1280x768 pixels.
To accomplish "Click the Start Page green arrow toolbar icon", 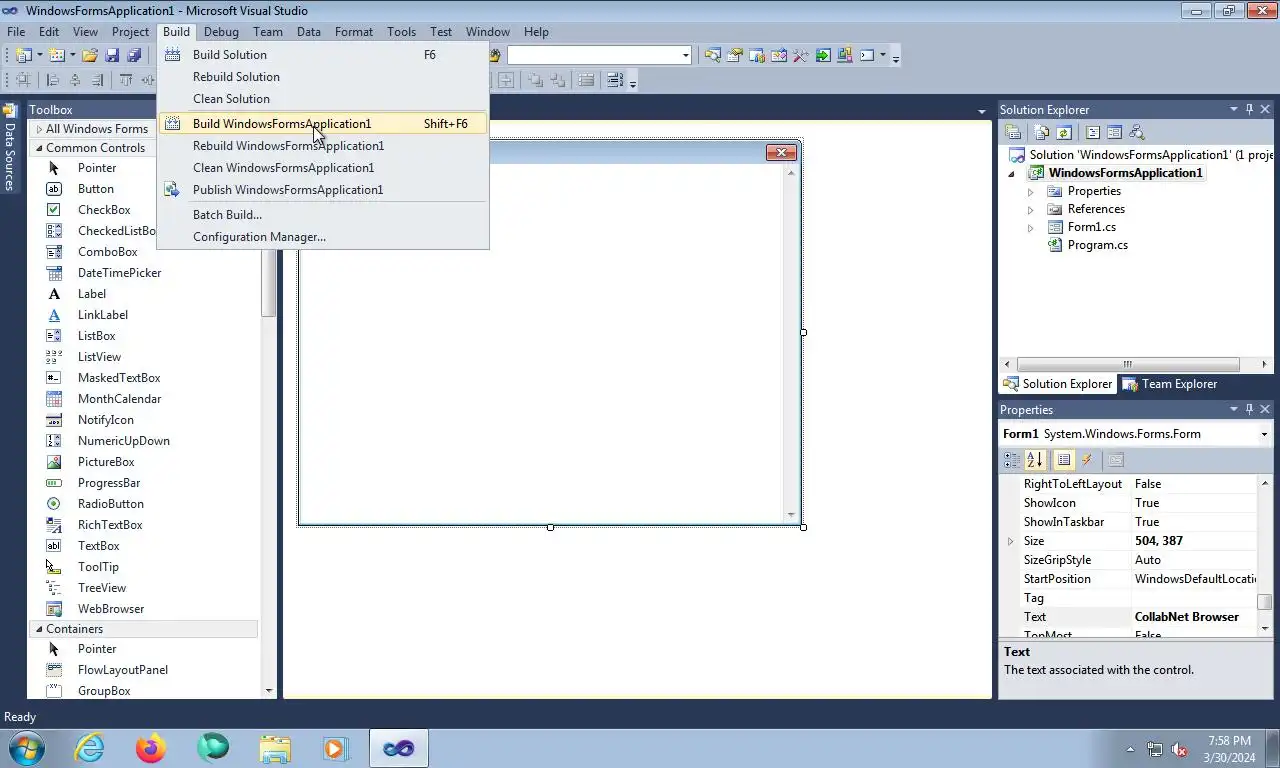I will point(823,55).
